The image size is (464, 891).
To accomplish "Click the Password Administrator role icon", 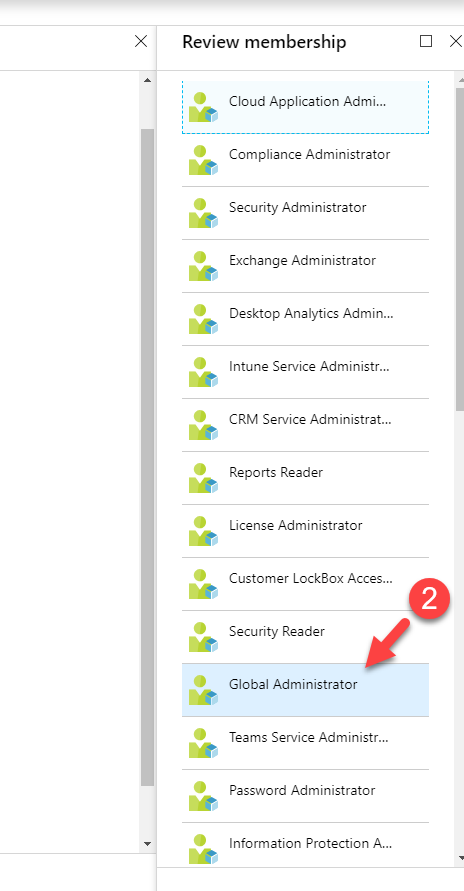I will (x=203, y=796).
